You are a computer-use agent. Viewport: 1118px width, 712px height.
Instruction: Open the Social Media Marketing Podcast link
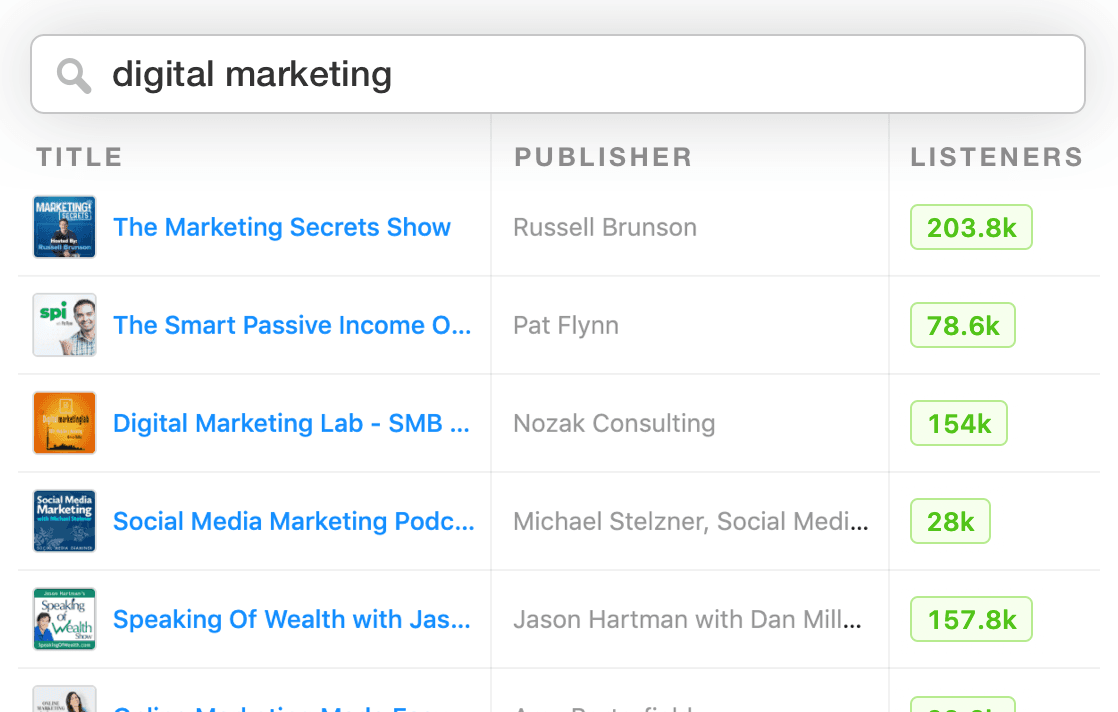pos(293,521)
